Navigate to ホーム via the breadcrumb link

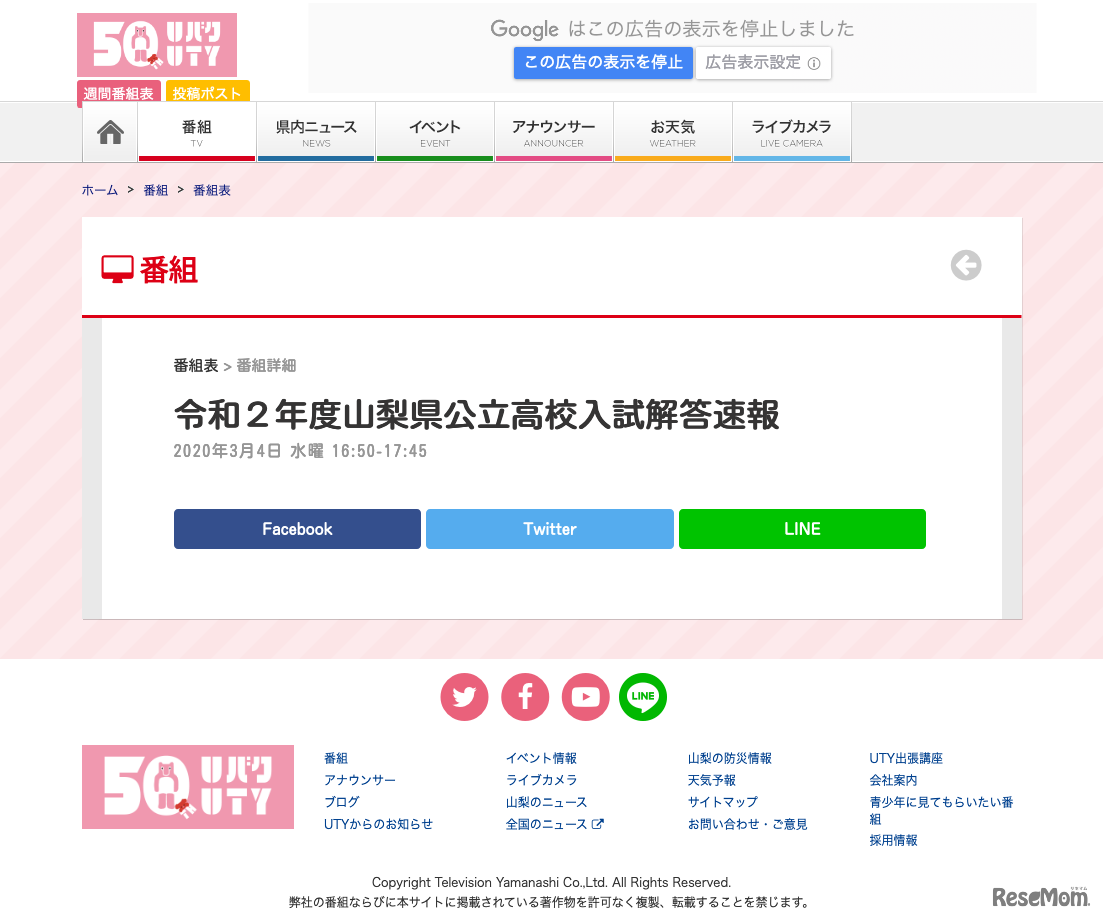(99, 190)
